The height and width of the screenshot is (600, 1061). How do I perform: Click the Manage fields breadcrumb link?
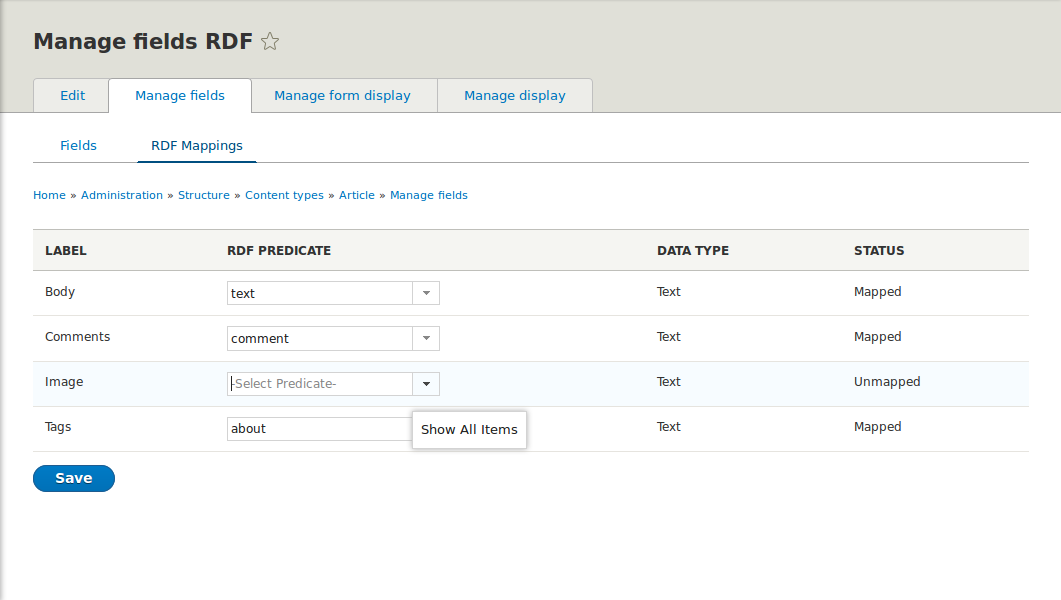pyautogui.click(x=429, y=196)
